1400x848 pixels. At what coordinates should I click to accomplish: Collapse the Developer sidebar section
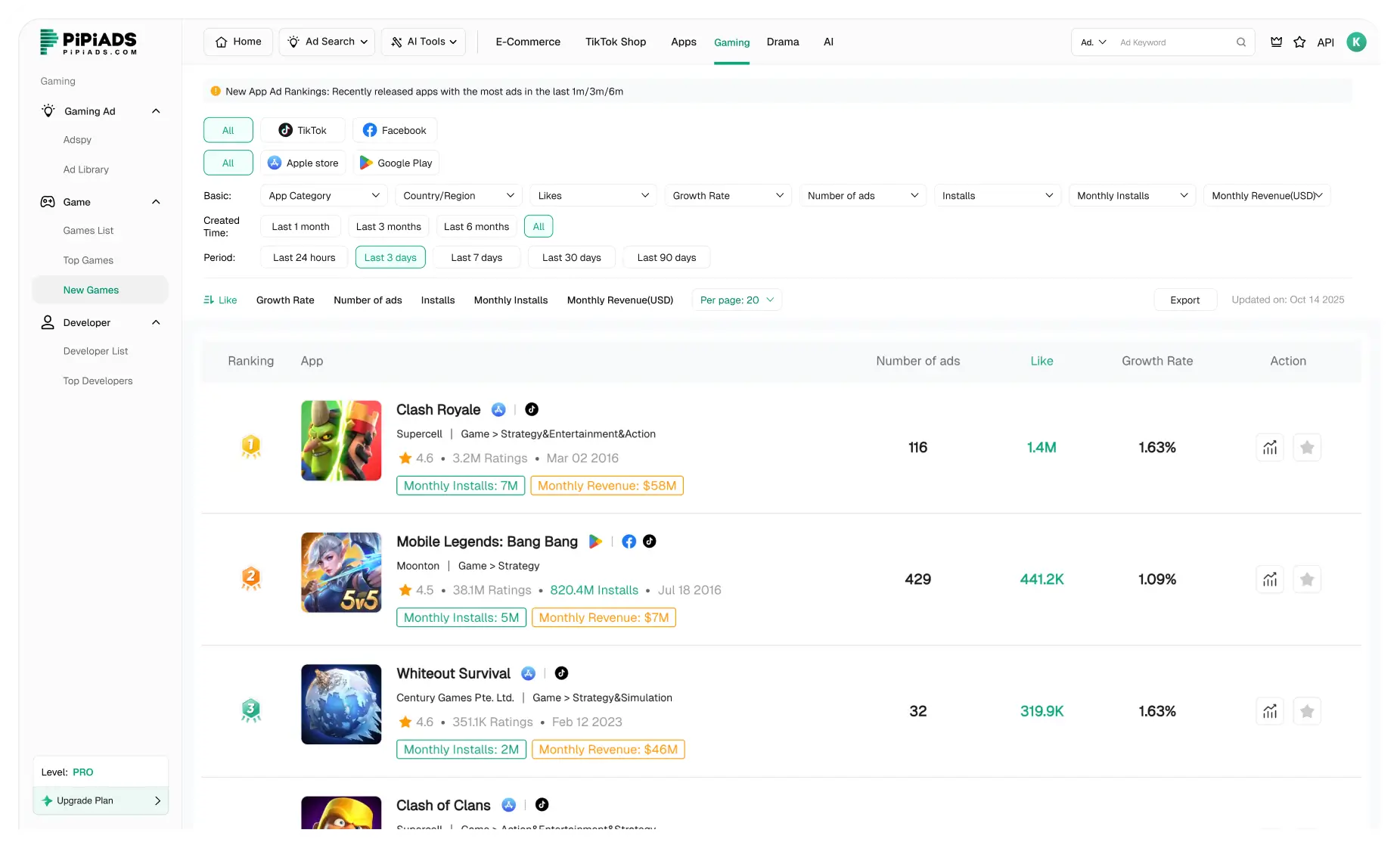point(156,322)
